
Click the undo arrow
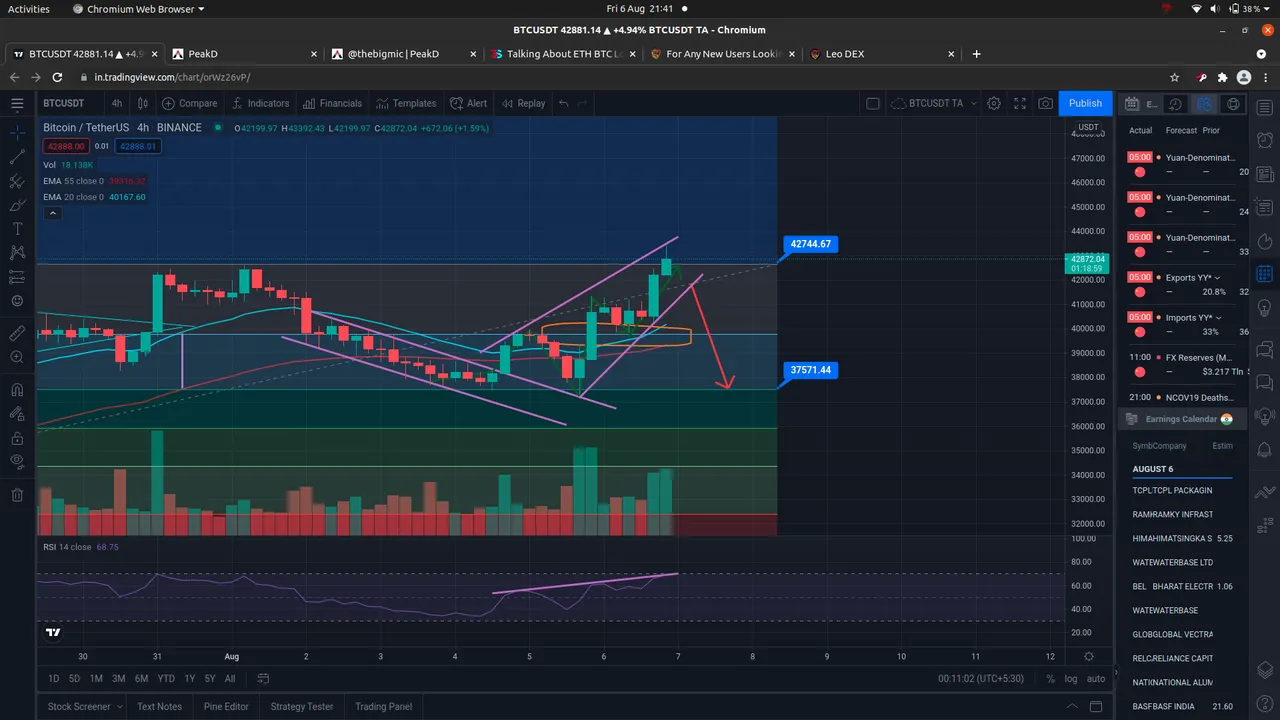(x=564, y=103)
